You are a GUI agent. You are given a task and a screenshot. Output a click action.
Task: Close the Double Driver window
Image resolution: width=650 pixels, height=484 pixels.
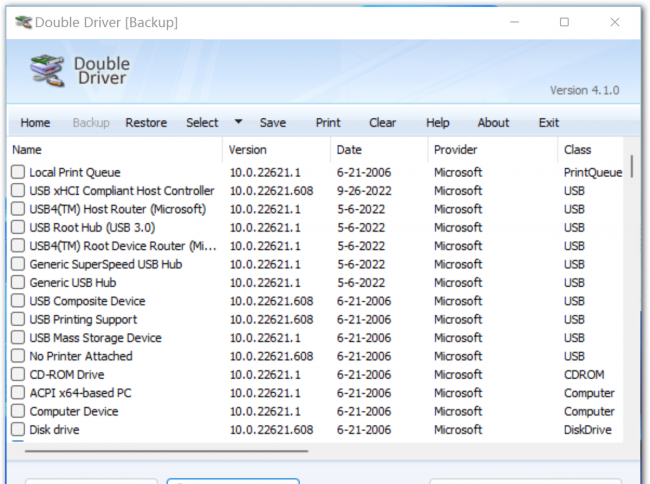[615, 22]
